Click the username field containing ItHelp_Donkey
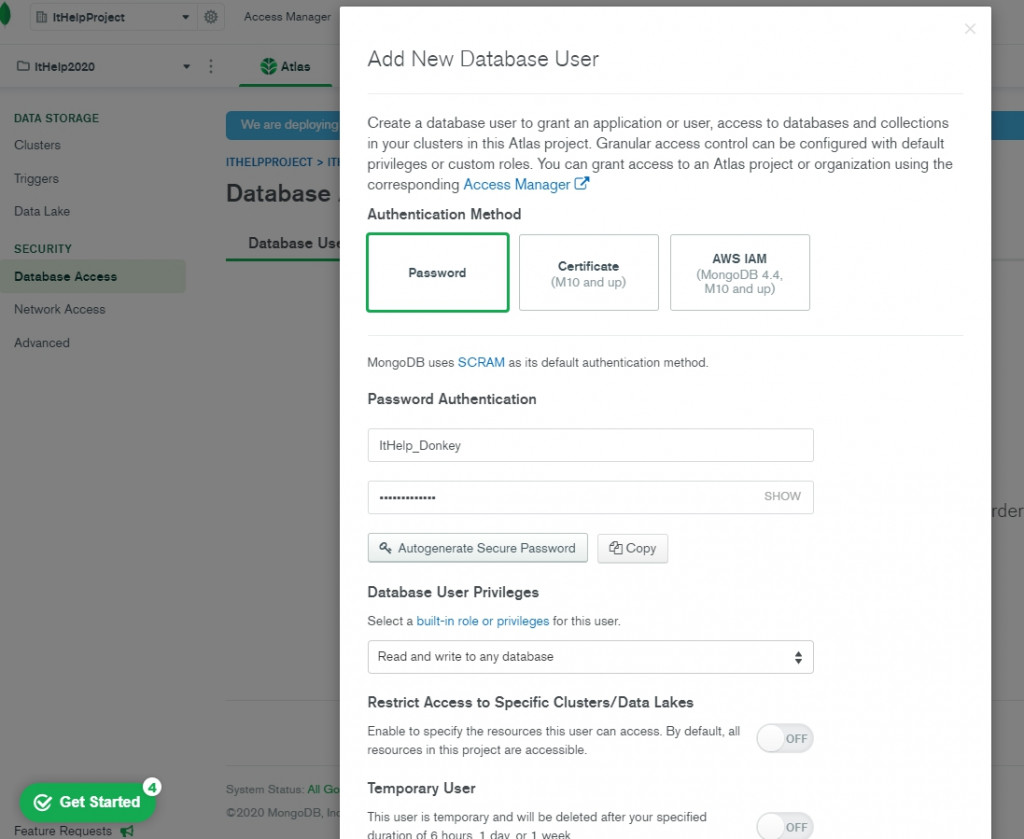The width and height of the screenshot is (1024, 839). point(590,445)
